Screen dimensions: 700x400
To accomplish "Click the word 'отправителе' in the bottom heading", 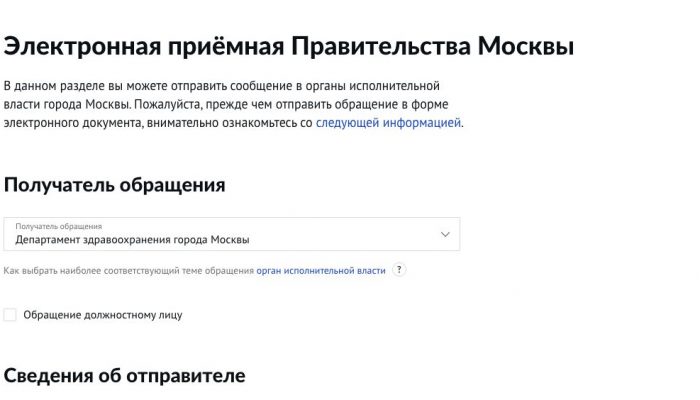I will [190, 376].
